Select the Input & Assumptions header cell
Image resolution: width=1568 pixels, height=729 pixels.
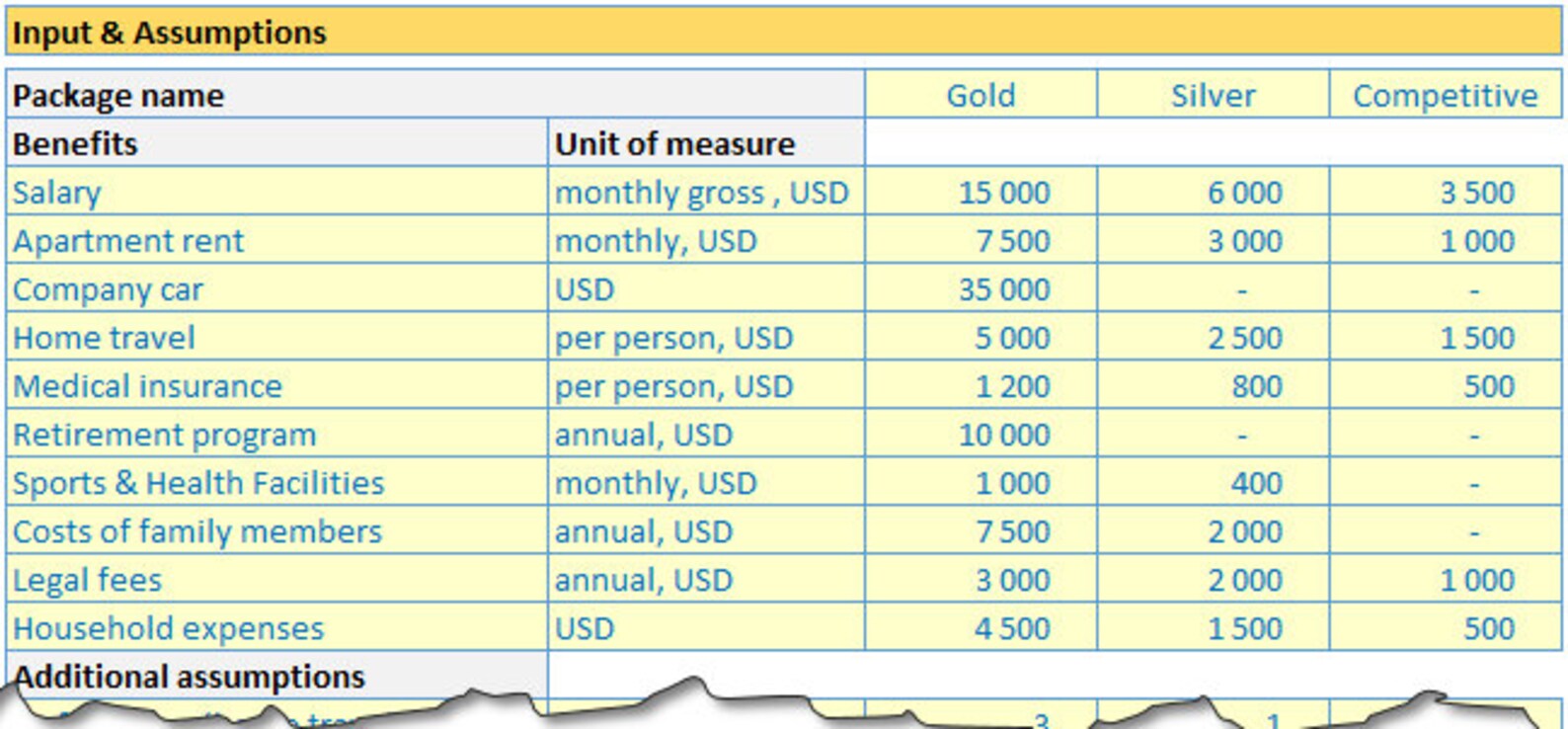pos(784,33)
